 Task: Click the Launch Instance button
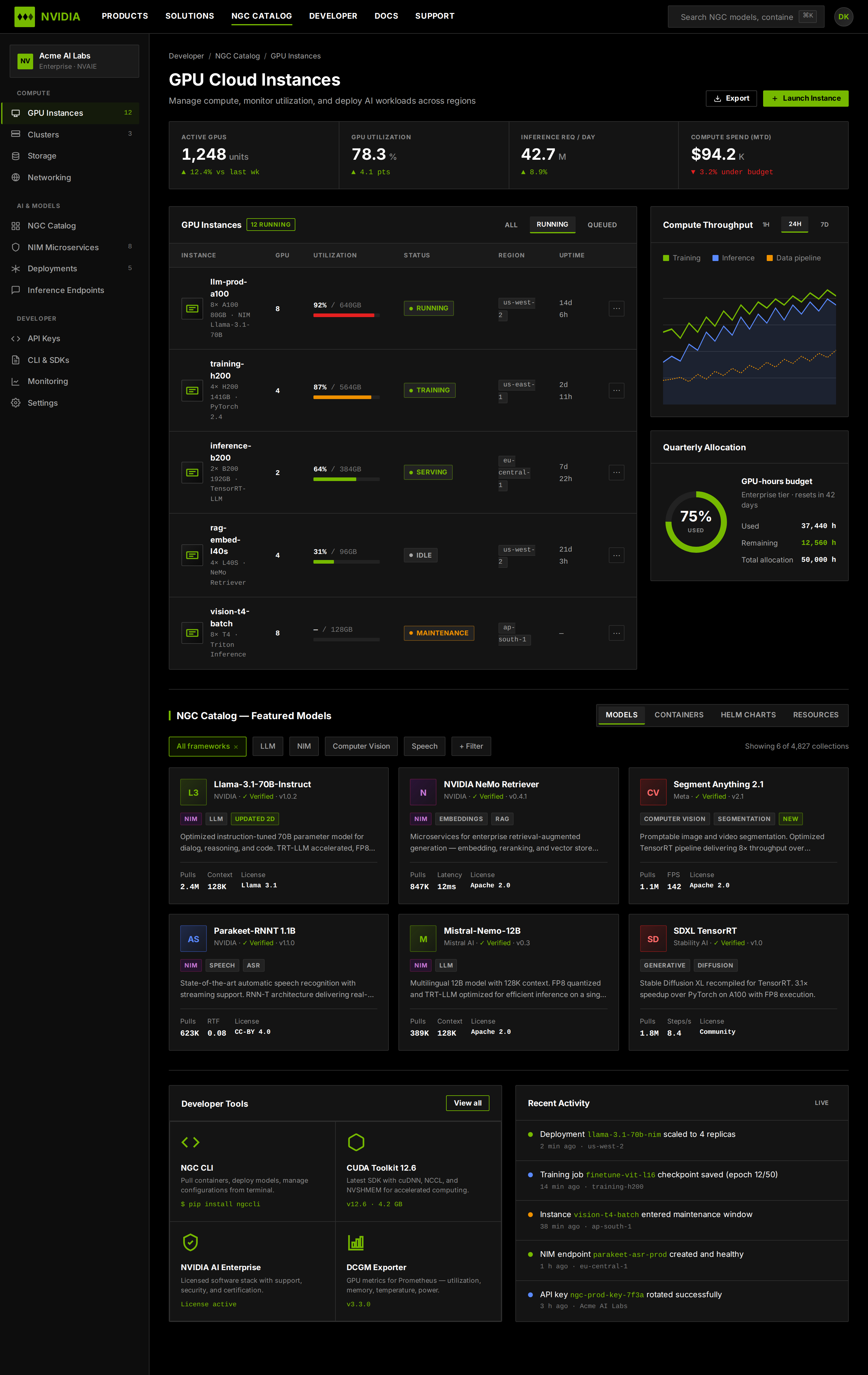click(x=805, y=98)
